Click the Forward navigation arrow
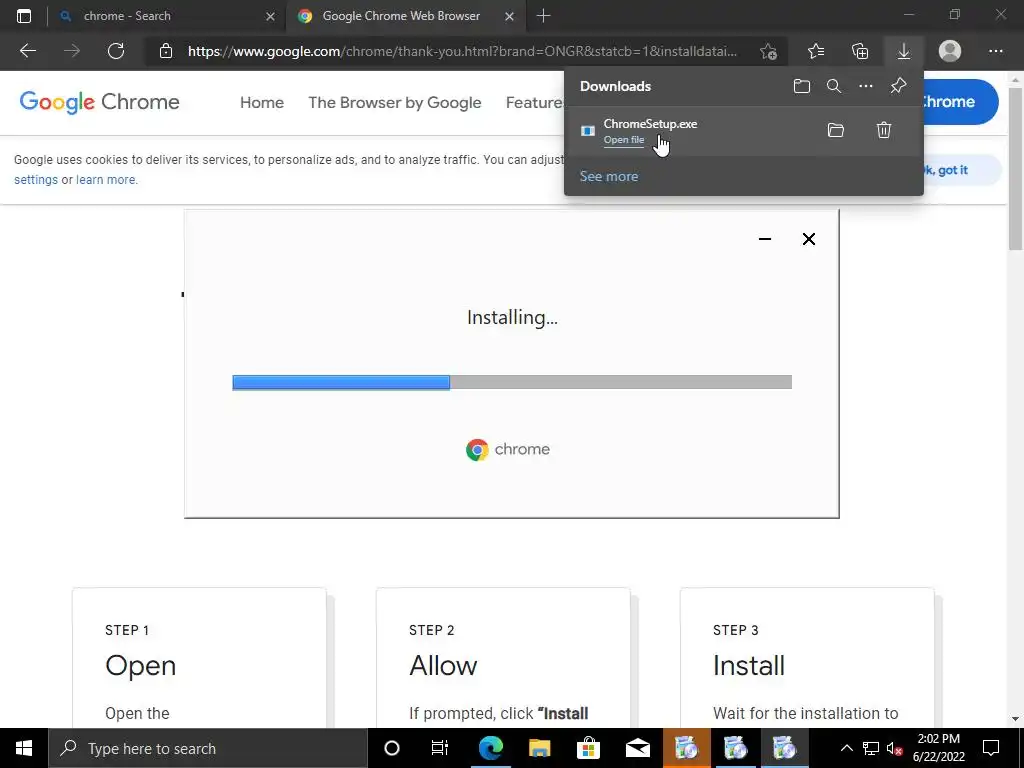 click(72, 51)
